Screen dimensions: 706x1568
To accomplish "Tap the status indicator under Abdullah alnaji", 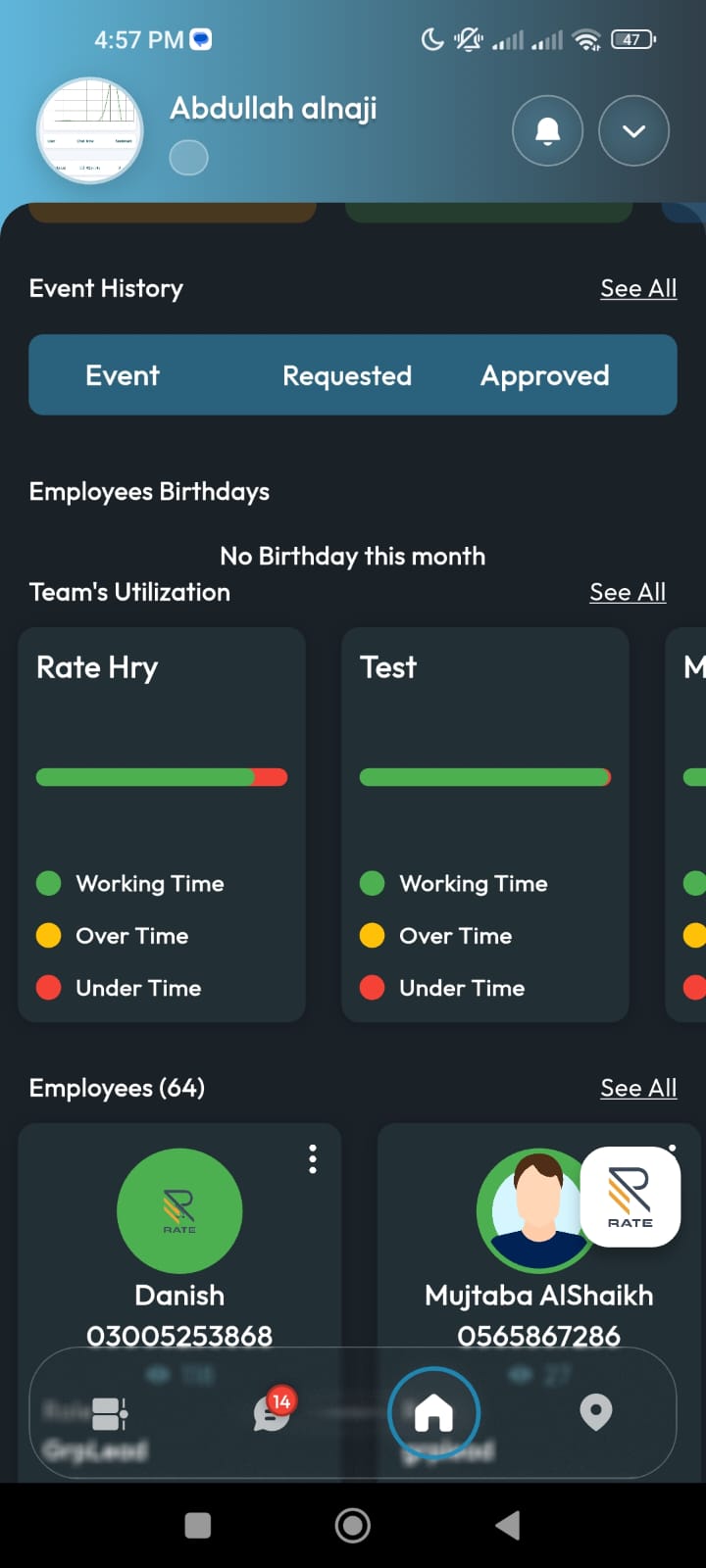I will (x=188, y=158).
